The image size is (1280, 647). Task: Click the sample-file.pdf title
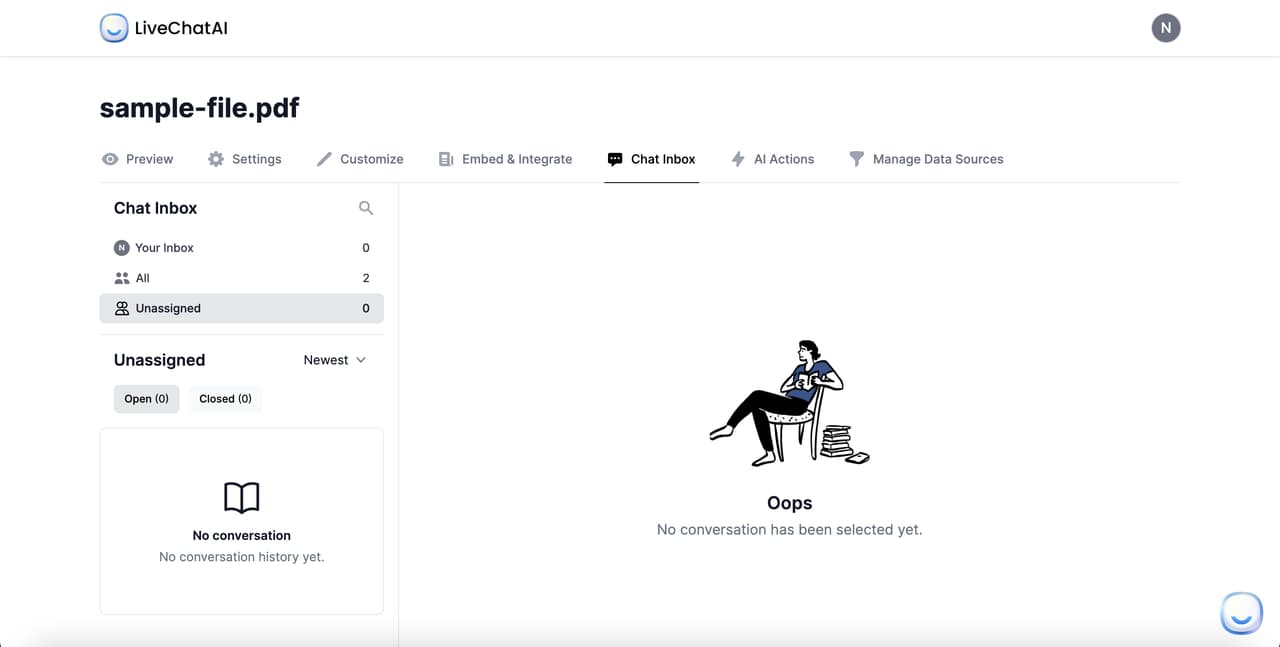[199, 108]
